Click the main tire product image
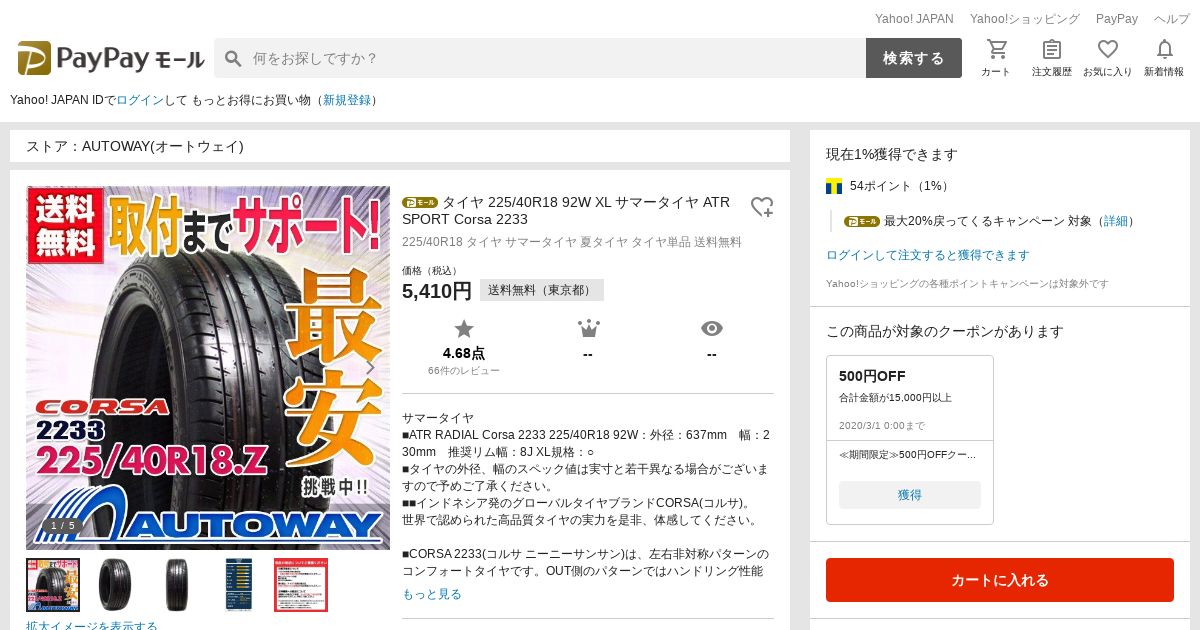 [208, 368]
